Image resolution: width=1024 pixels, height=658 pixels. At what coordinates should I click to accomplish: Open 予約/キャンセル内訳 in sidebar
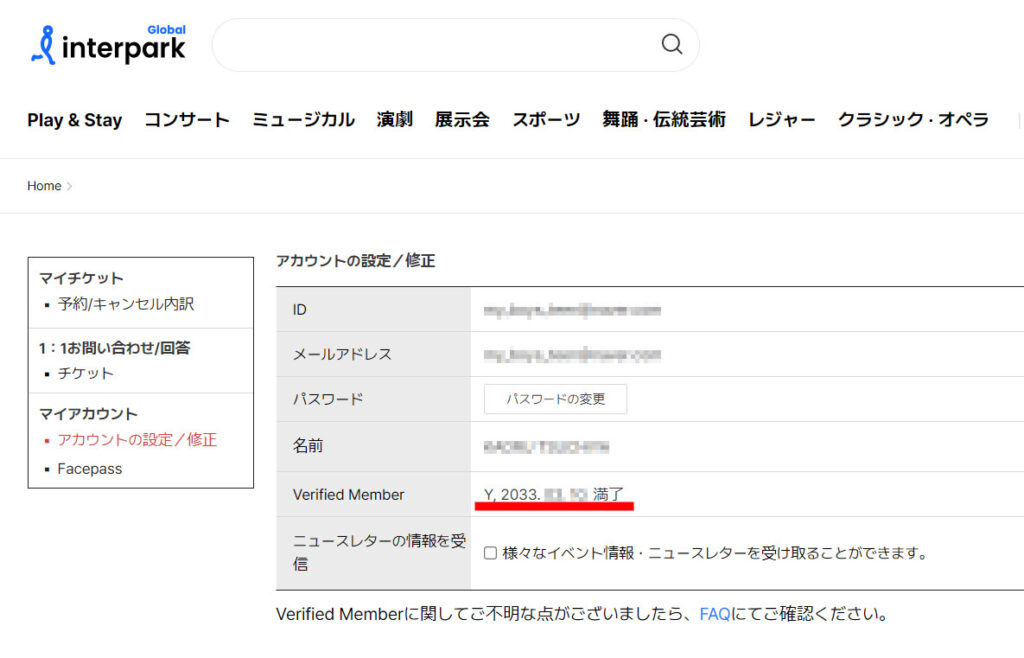(x=125, y=304)
